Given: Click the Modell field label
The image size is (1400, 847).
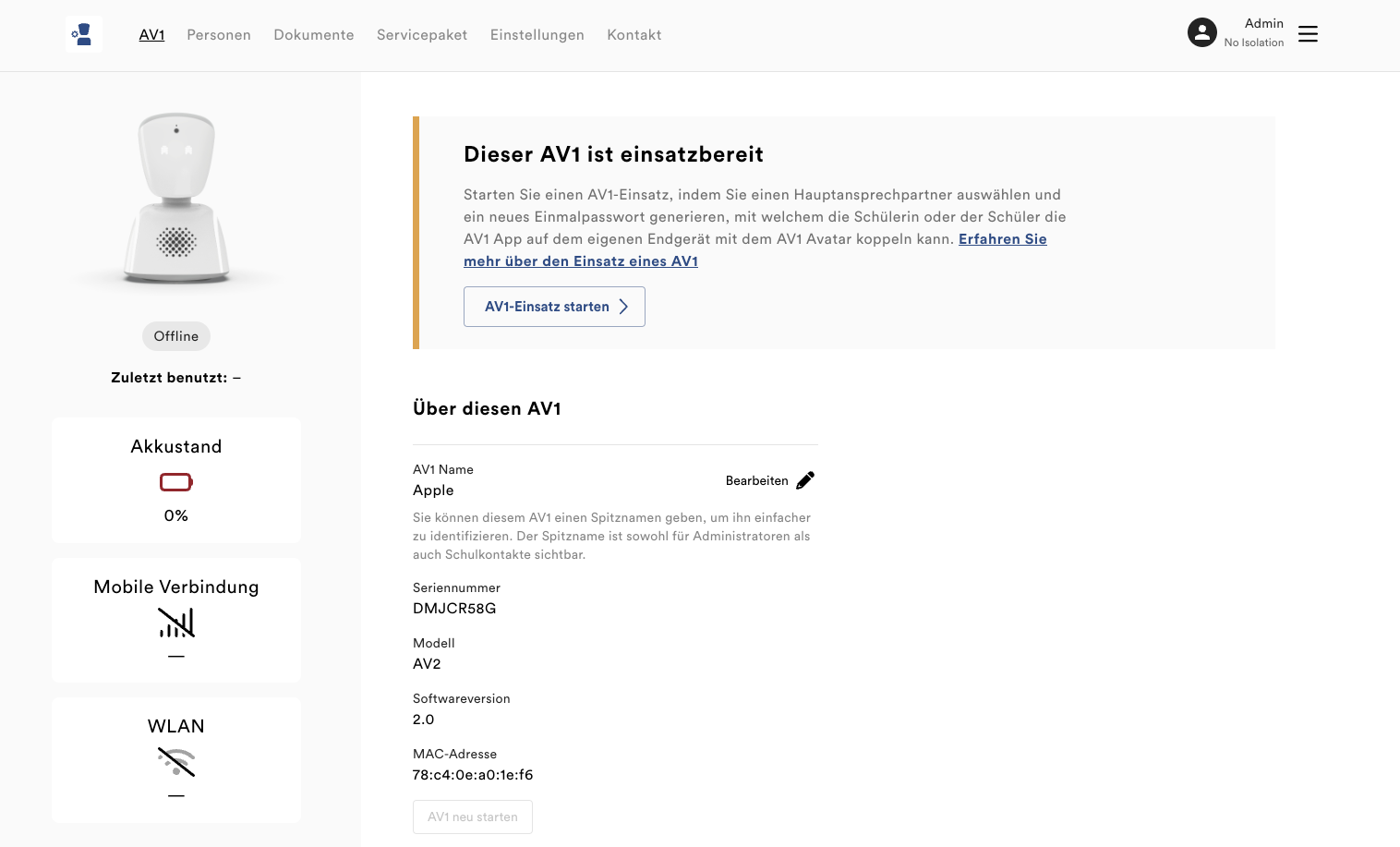Looking at the screenshot, I should pos(434,643).
